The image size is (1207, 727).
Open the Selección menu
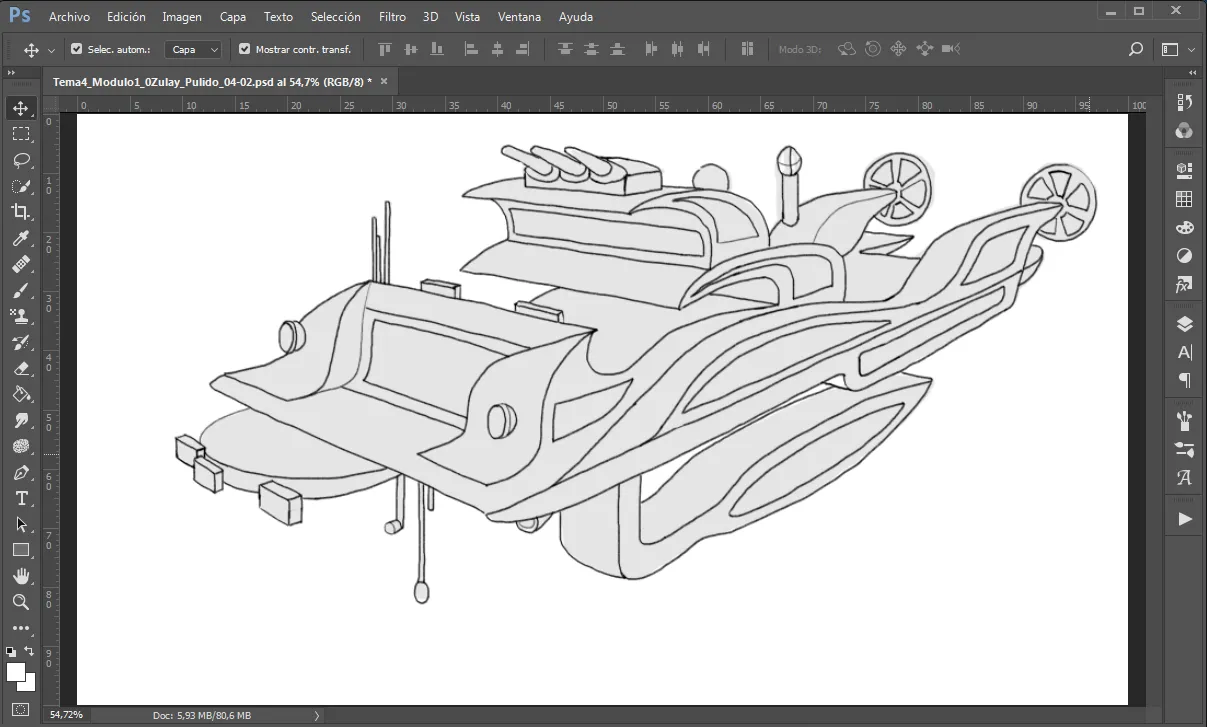(336, 17)
